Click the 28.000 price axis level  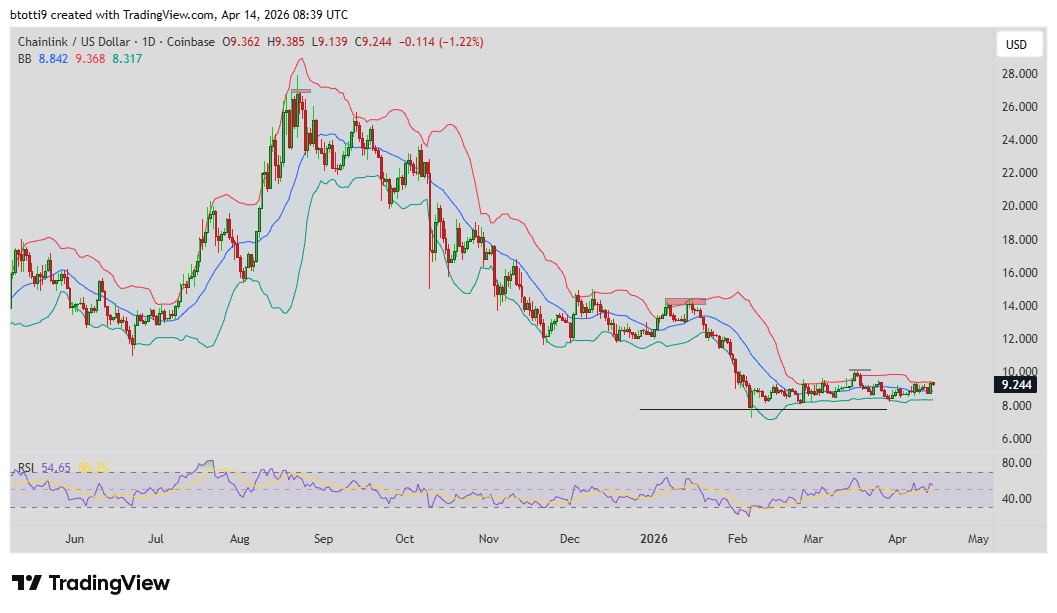point(1019,72)
